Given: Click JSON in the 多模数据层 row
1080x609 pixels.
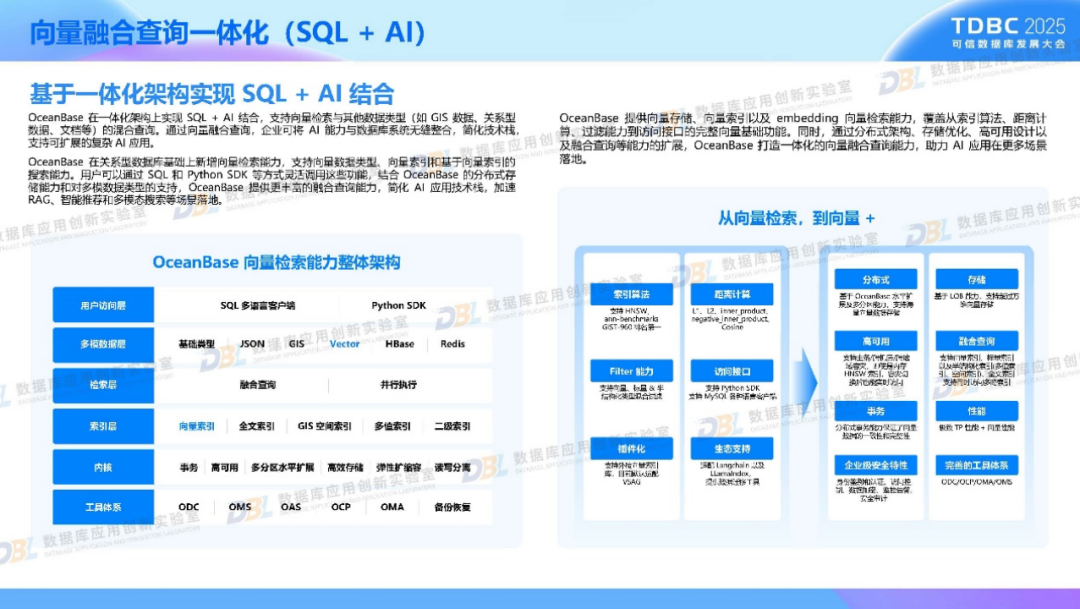Looking at the screenshot, I should [252, 344].
